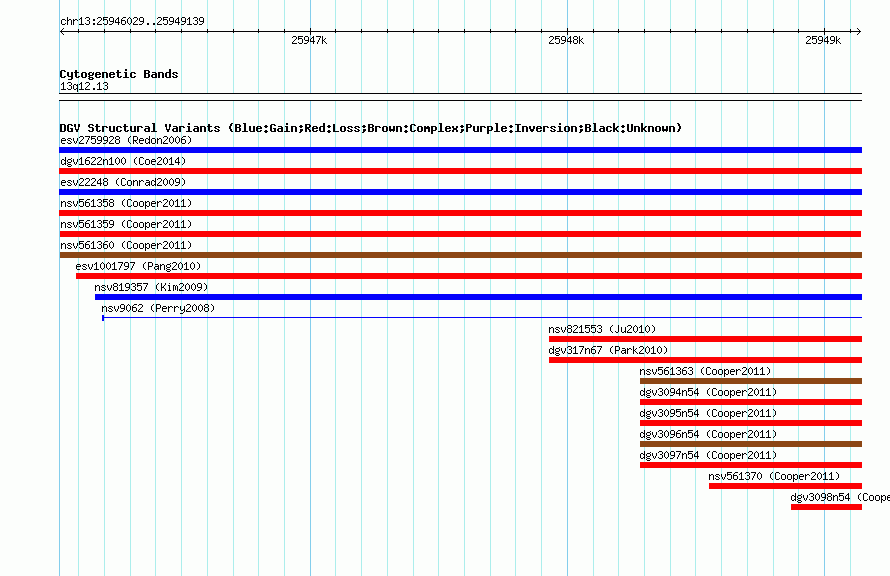
Task: Click the left arrowhead of the ruler
Action: [62, 31]
